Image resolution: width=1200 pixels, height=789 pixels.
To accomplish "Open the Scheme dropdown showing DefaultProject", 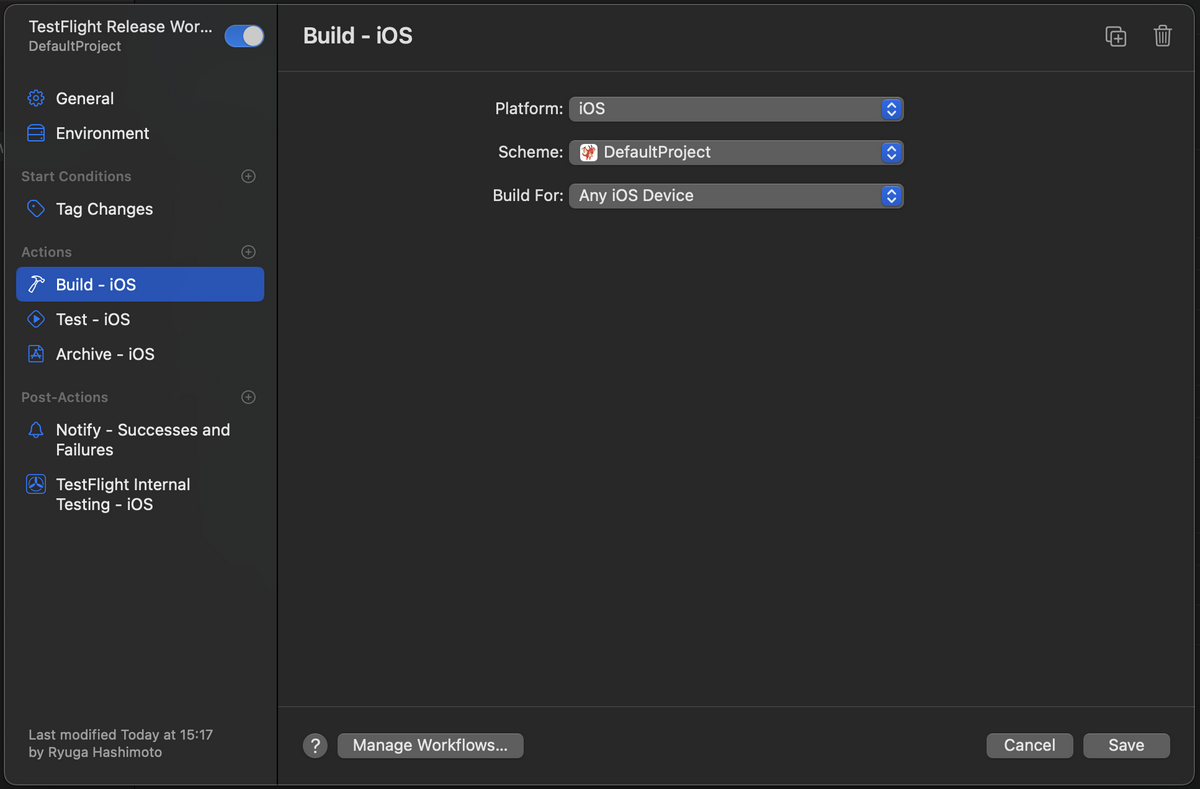I will coord(736,152).
